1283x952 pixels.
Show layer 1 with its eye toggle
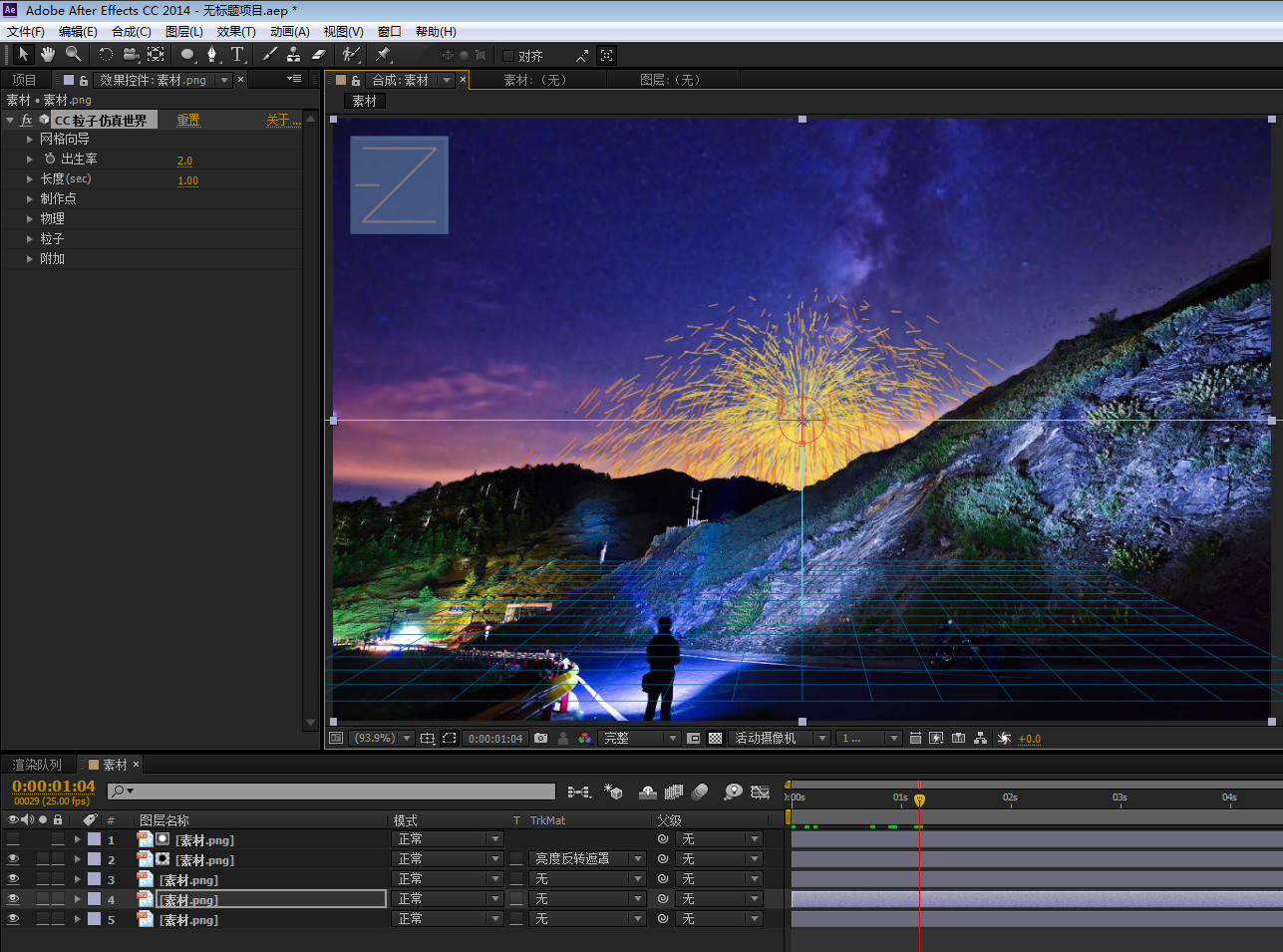pyautogui.click(x=13, y=839)
